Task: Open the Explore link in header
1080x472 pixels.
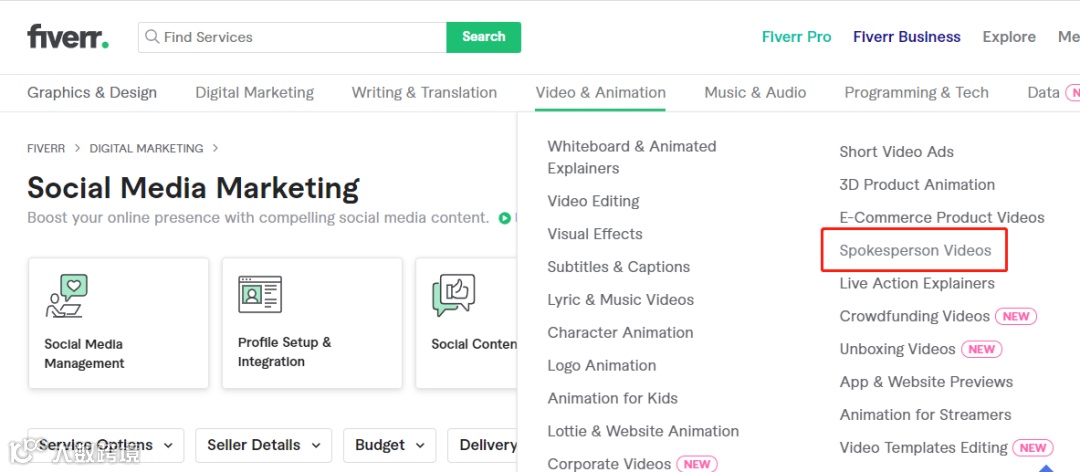Action: (1009, 37)
